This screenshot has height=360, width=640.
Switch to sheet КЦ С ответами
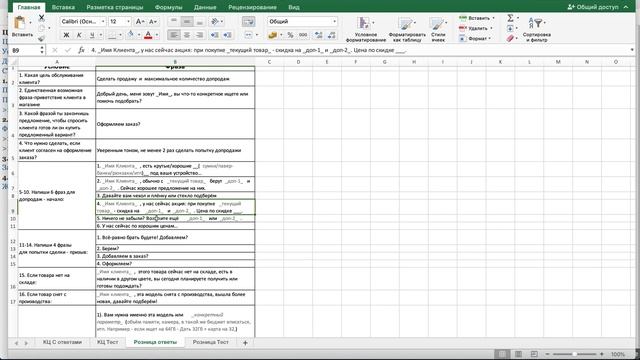tap(62, 342)
